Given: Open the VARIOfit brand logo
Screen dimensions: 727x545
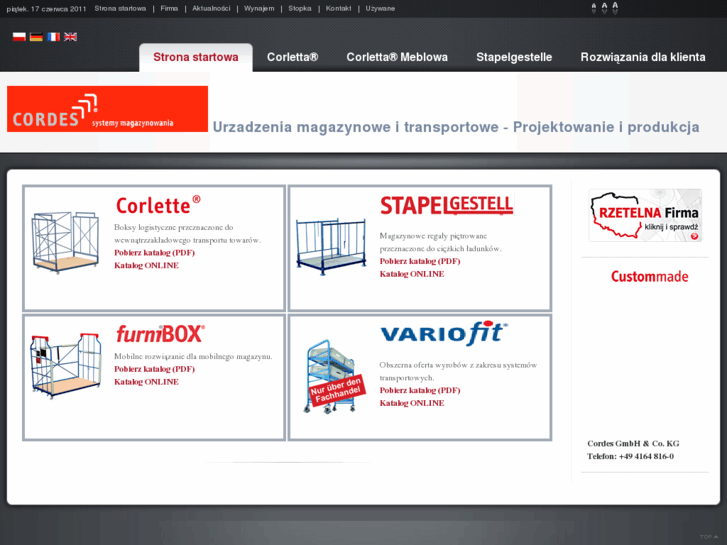Looking at the screenshot, I should point(444,333).
